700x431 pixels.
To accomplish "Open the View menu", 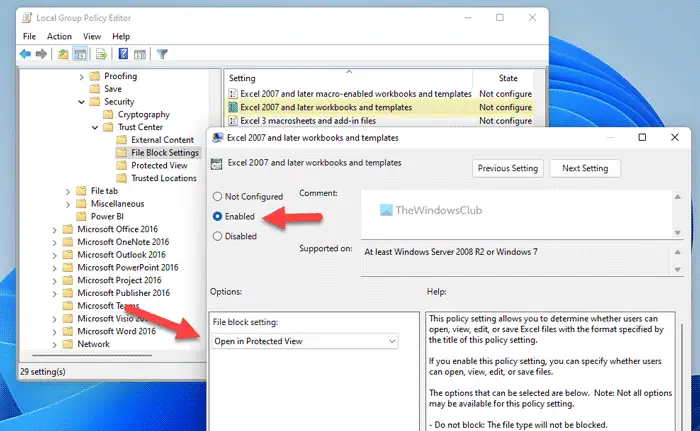I will (x=92, y=36).
